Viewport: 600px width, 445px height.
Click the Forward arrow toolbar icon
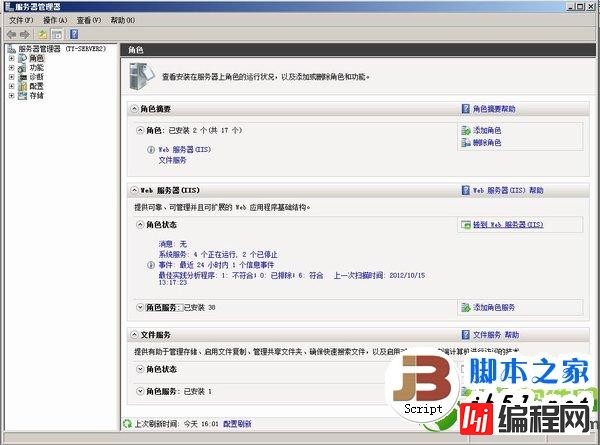25,34
